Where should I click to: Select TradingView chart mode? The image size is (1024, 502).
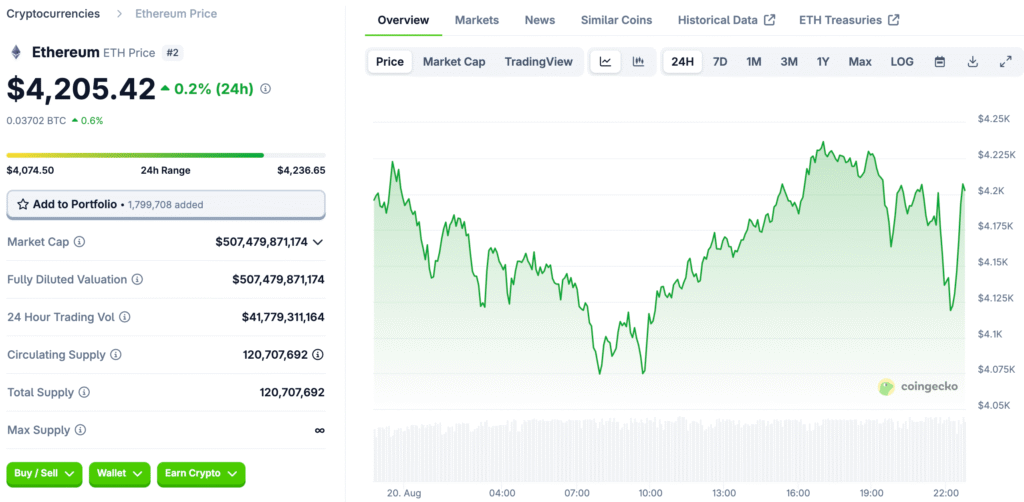pyautogui.click(x=539, y=62)
